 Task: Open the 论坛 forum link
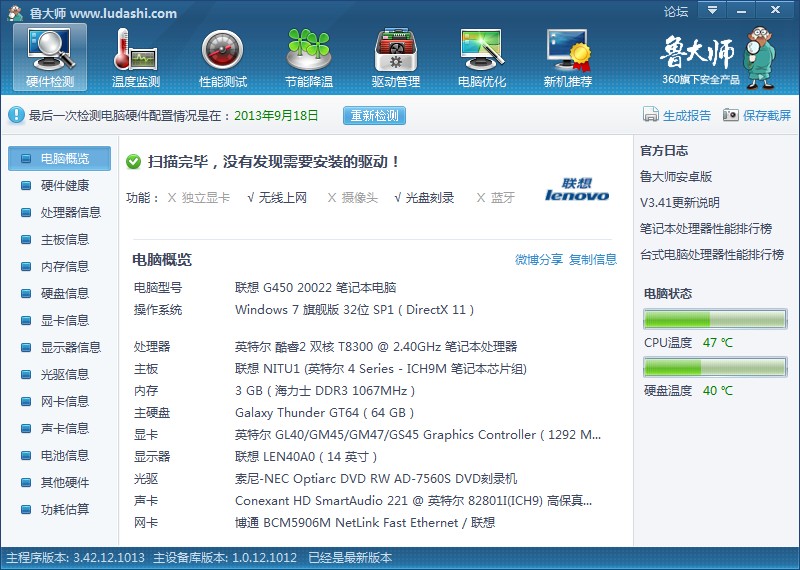coord(676,11)
